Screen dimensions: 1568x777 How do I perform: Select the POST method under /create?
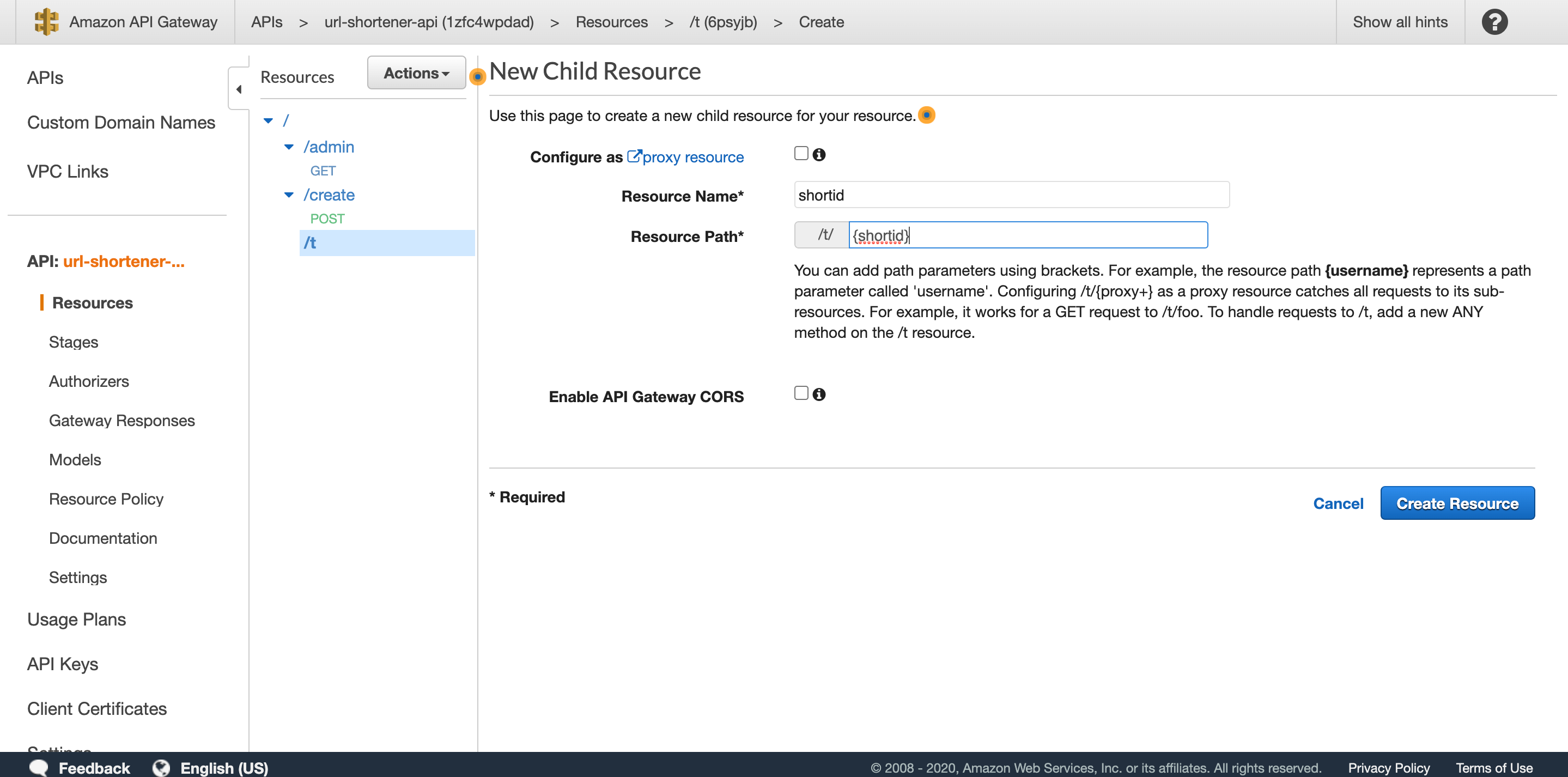[x=327, y=218]
